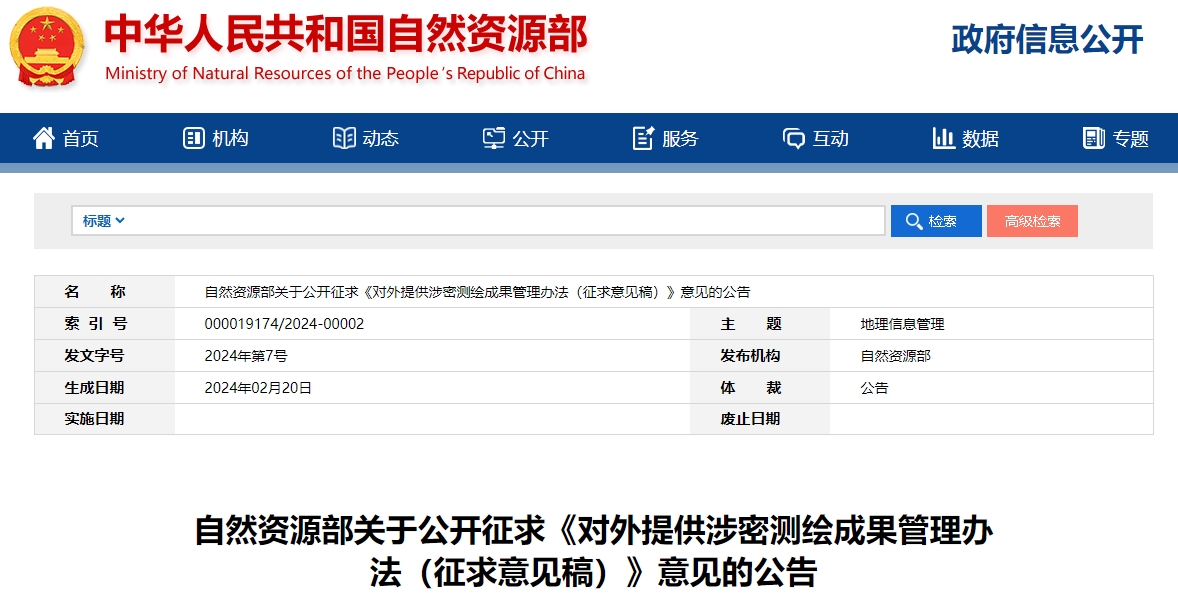
Task: Click the open book icon beside 动态
Action: (x=343, y=138)
